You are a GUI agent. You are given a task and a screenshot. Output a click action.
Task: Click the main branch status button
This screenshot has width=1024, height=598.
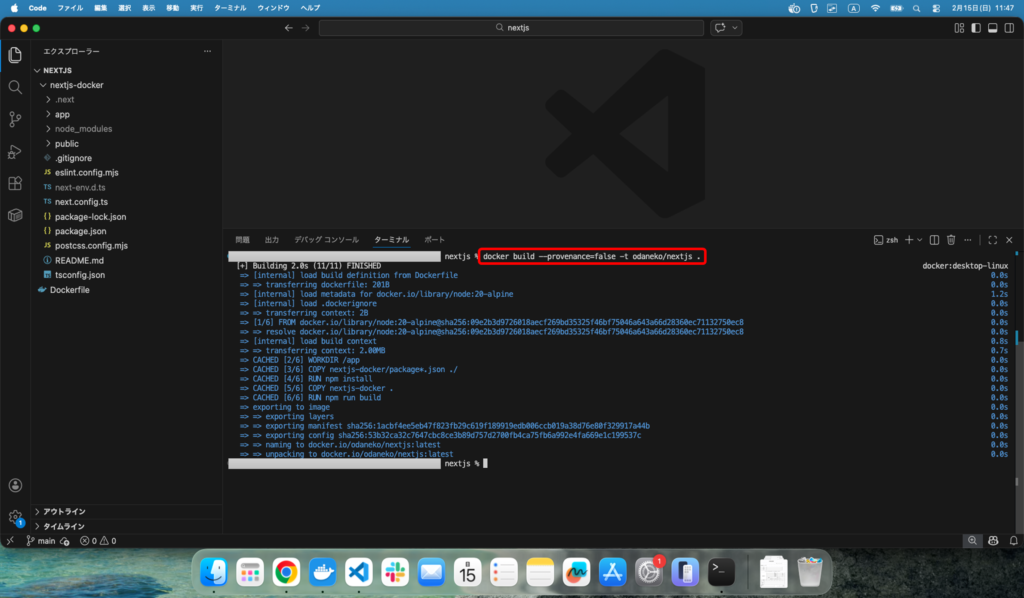(x=41, y=541)
